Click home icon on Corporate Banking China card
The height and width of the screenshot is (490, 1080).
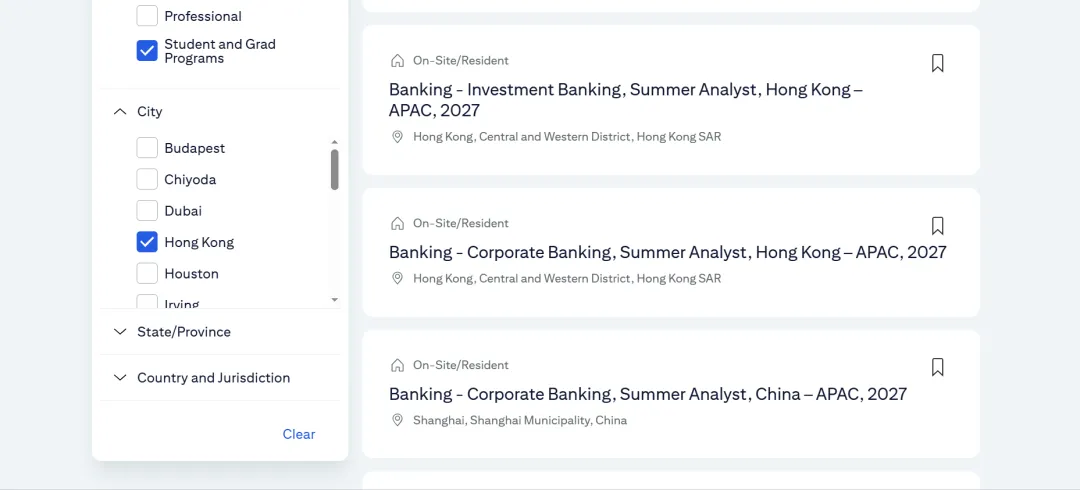click(397, 365)
